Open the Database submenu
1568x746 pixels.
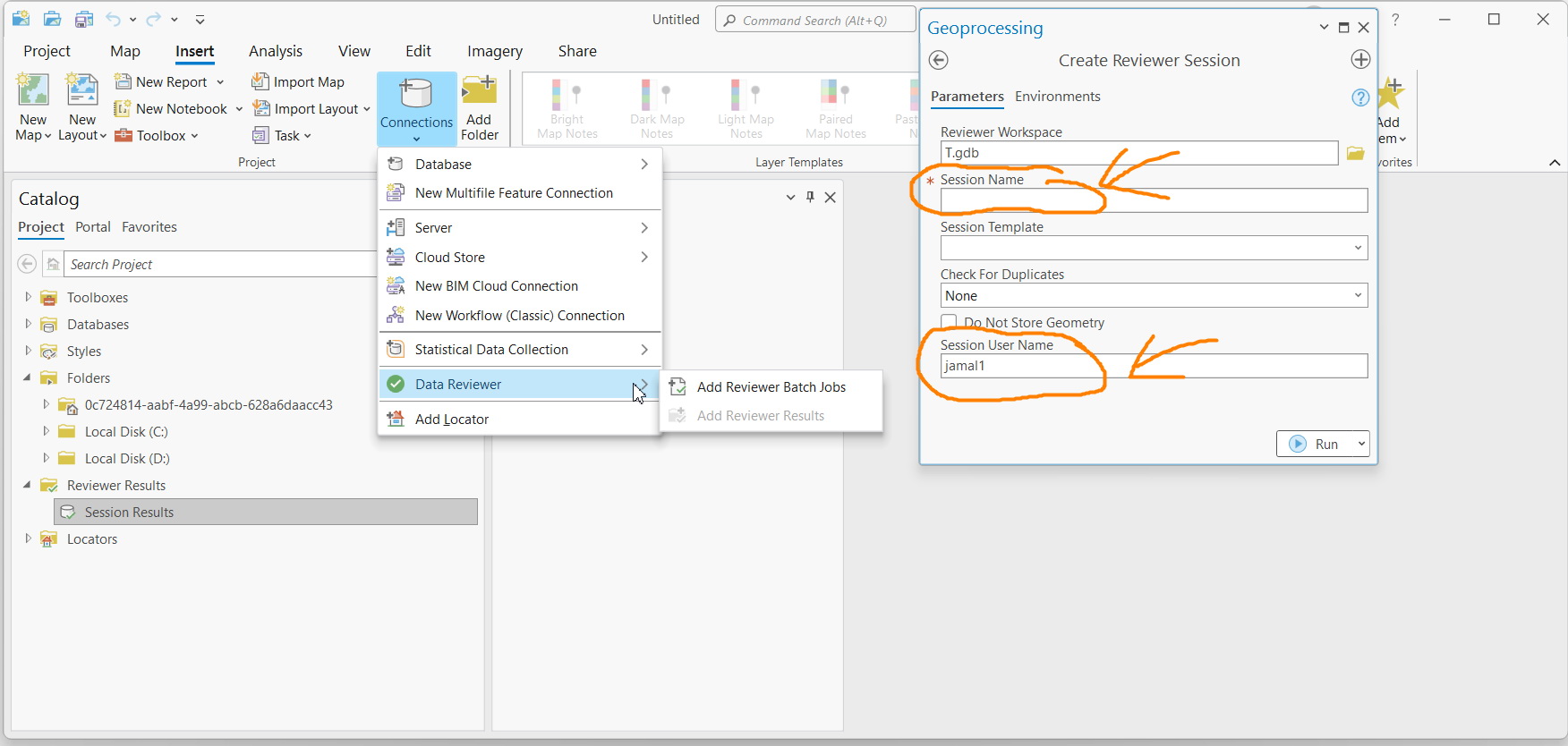click(x=520, y=164)
